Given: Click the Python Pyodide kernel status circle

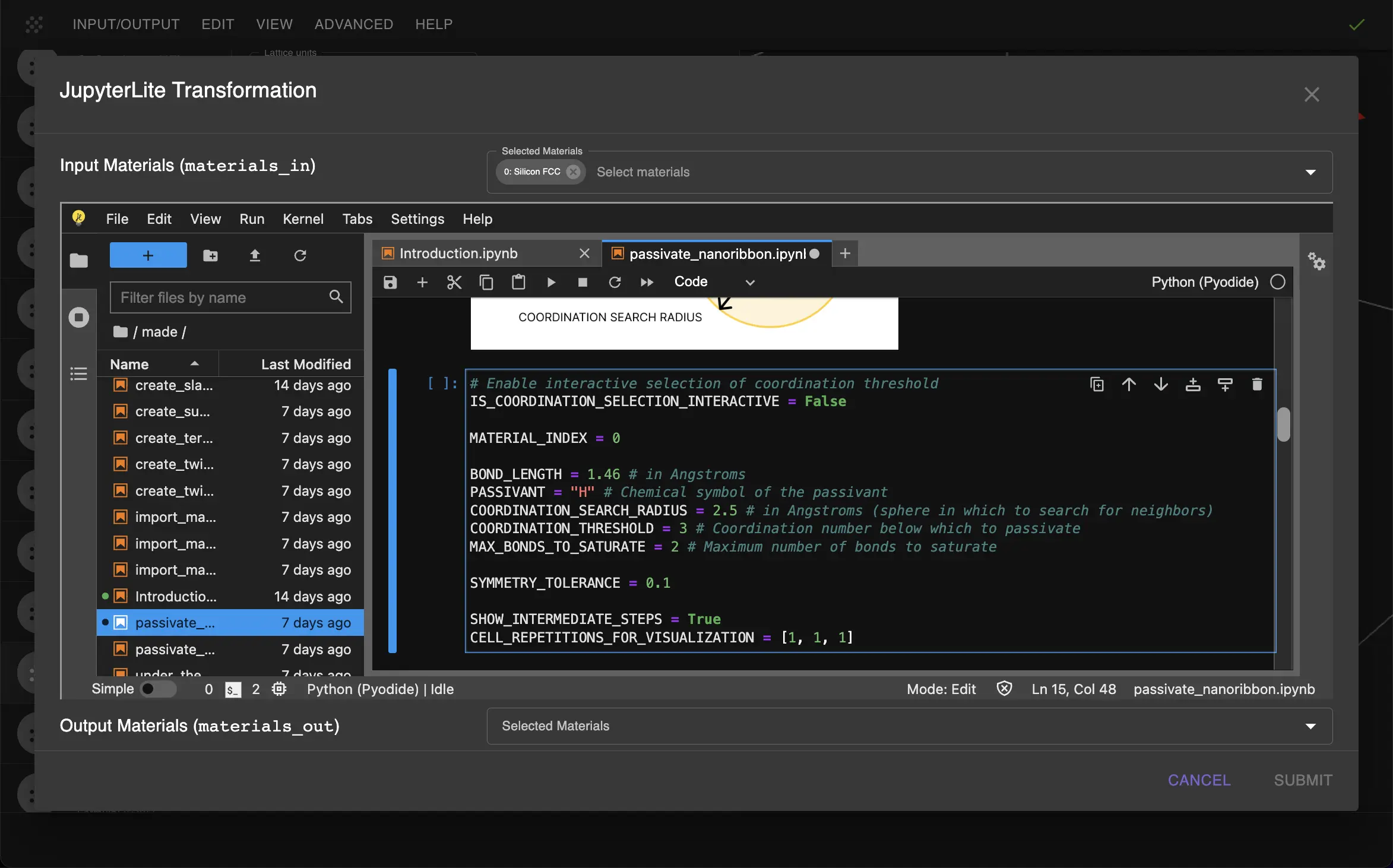Looking at the screenshot, I should [x=1278, y=282].
